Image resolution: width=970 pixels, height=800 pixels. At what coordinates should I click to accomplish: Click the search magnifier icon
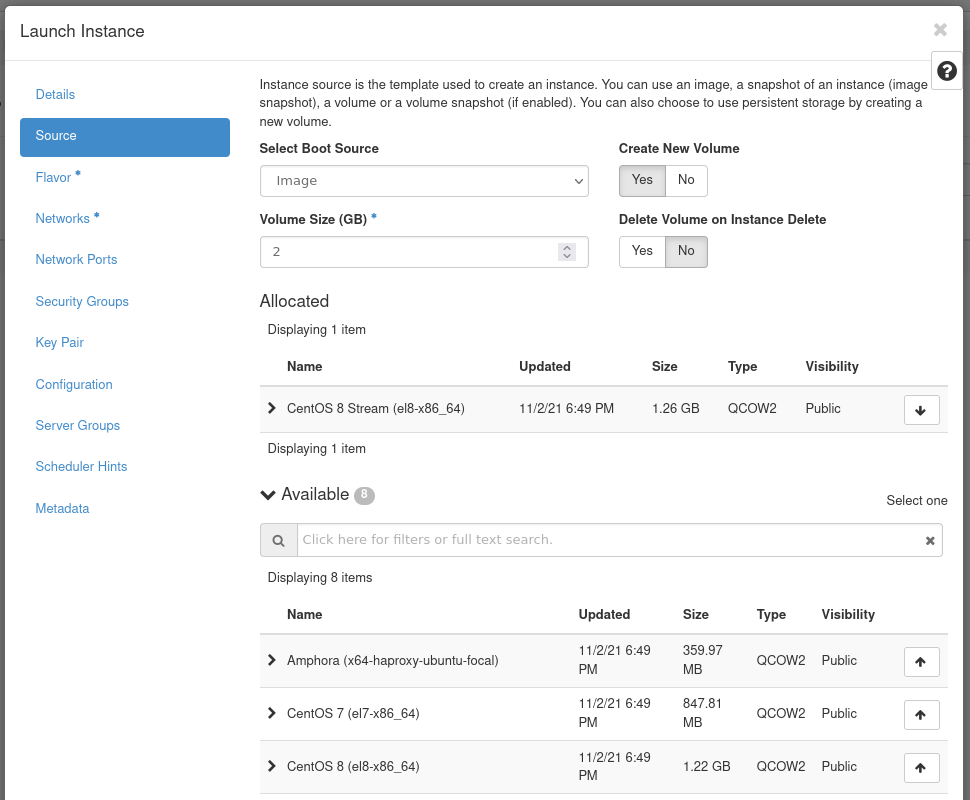279,540
